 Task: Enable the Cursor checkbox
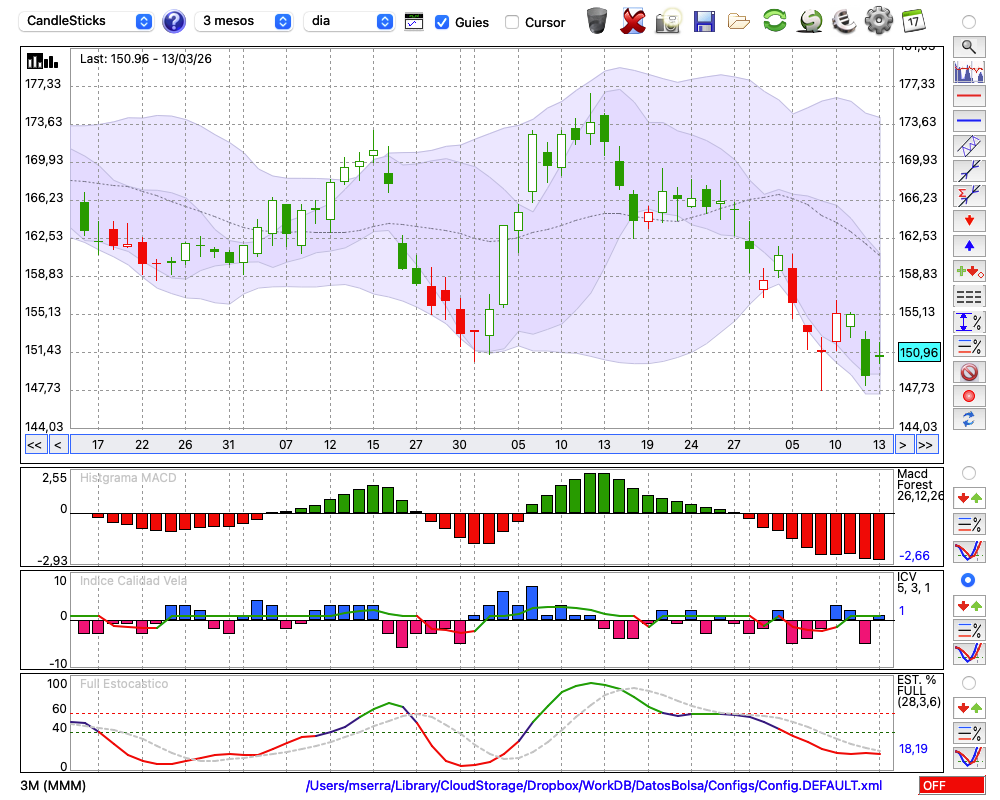coord(512,22)
